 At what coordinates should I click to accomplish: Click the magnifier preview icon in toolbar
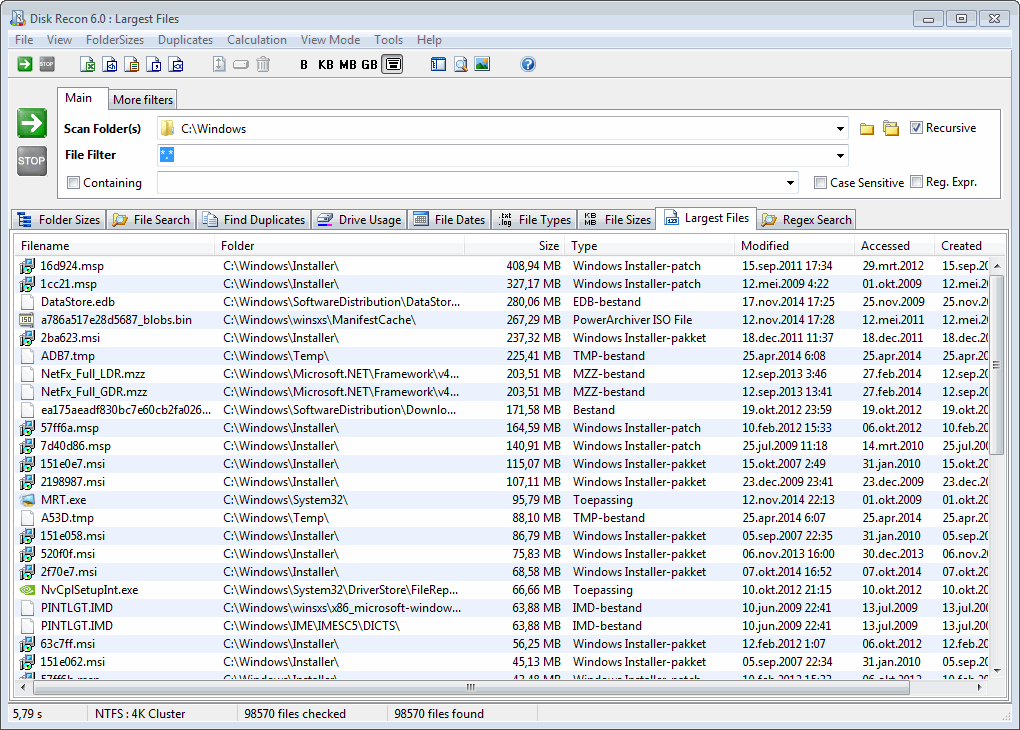(x=461, y=64)
